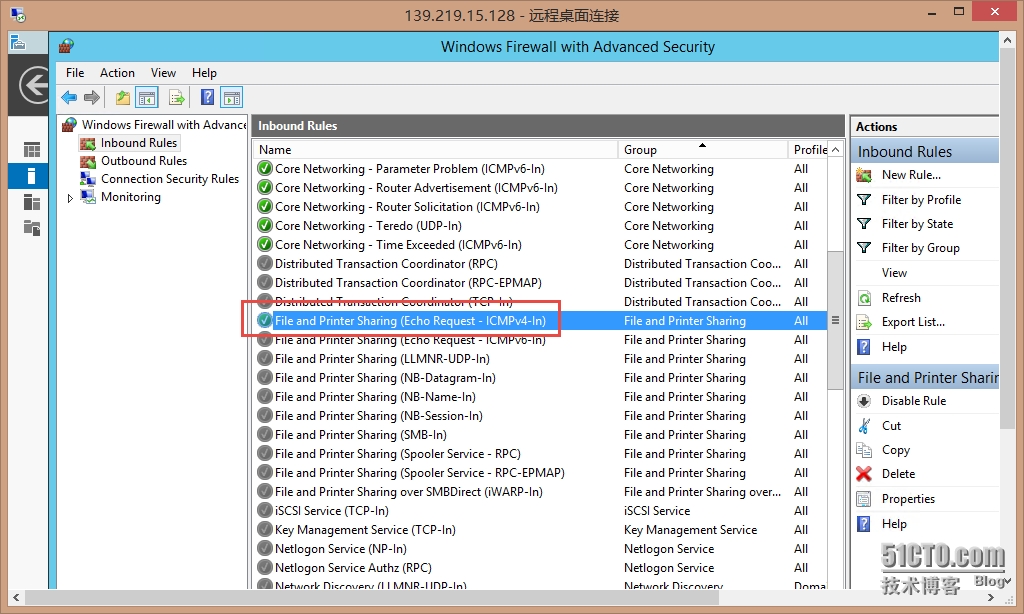The height and width of the screenshot is (614, 1024).
Task: Click the rules list vertical scrollbar thumb
Action: (x=835, y=320)
